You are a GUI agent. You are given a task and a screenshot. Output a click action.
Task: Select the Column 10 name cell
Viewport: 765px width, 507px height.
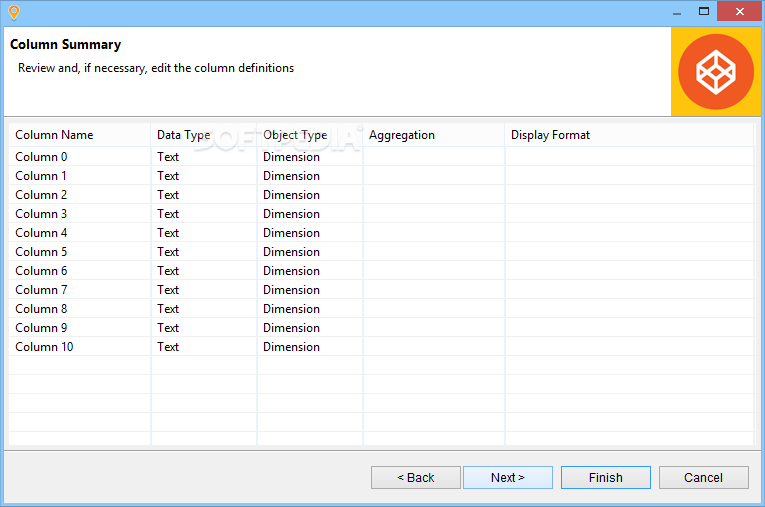(x=80, y=347)
